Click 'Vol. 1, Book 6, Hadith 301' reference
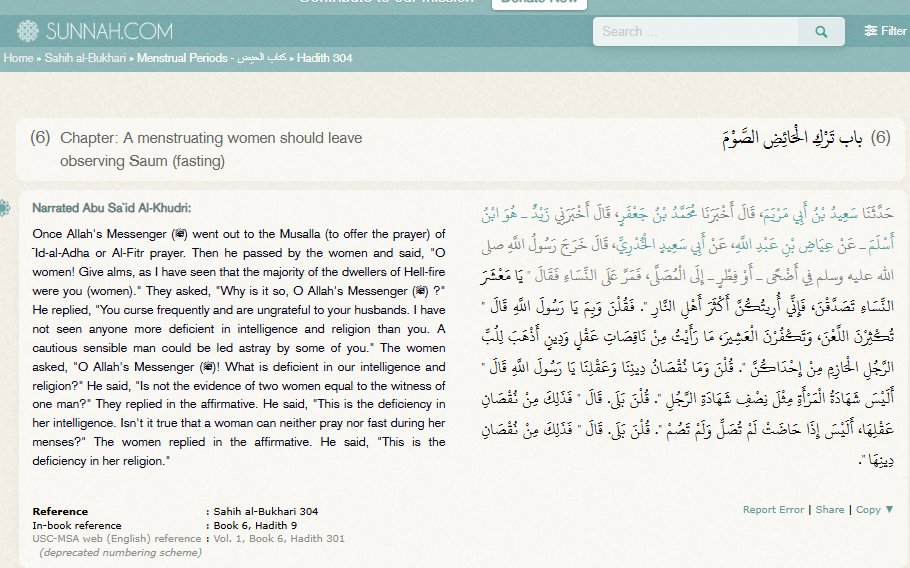This screenshot has width=910, height=568. [x=279, y=538]
